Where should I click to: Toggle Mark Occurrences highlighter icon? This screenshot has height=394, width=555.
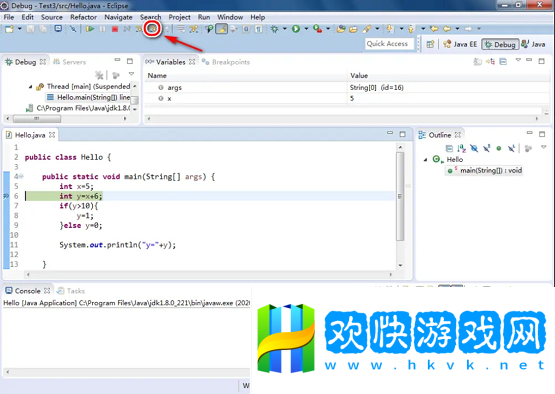(222, 29)
